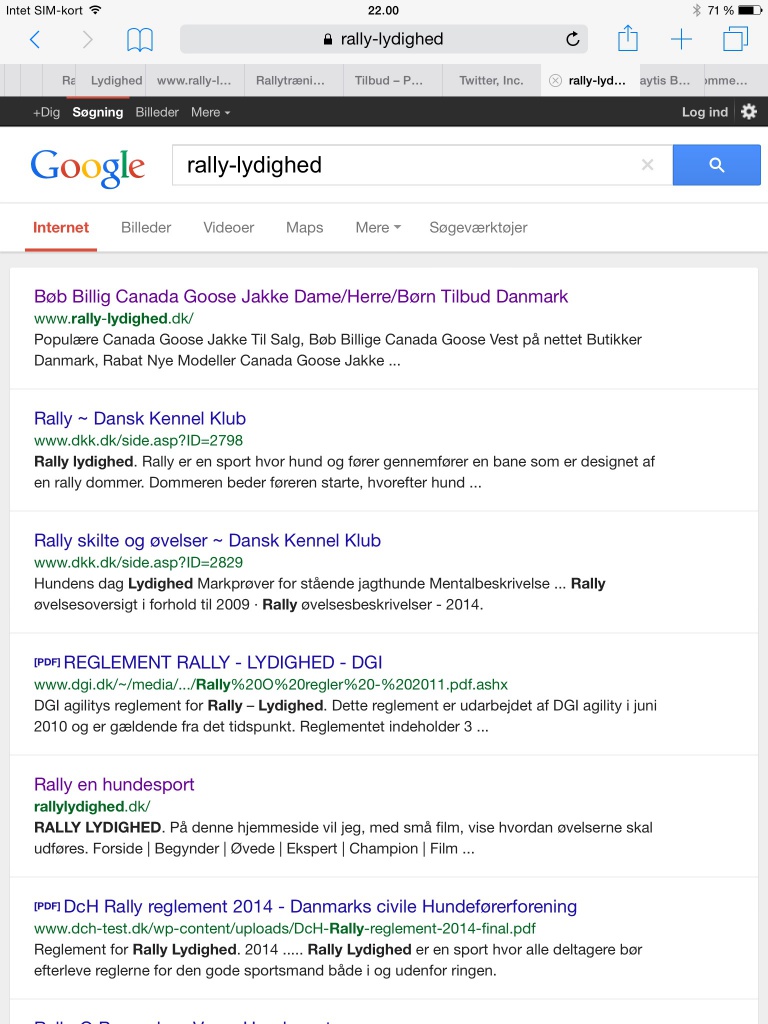
Task: Tap the Wi-Fi icon in status bar
Action: [x=95, y=10]
